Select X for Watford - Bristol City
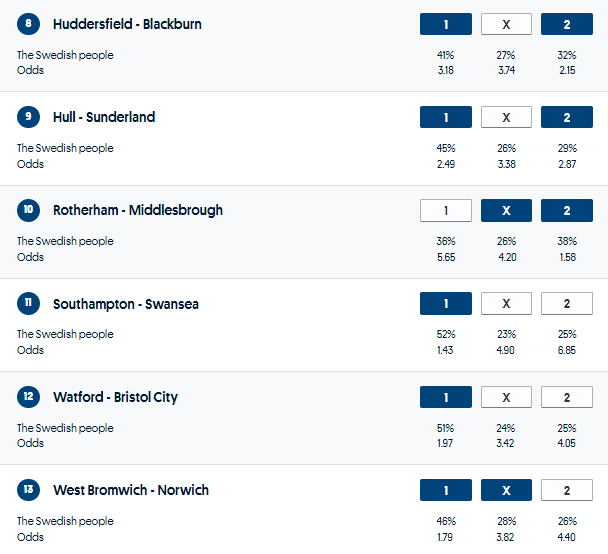 506,397
